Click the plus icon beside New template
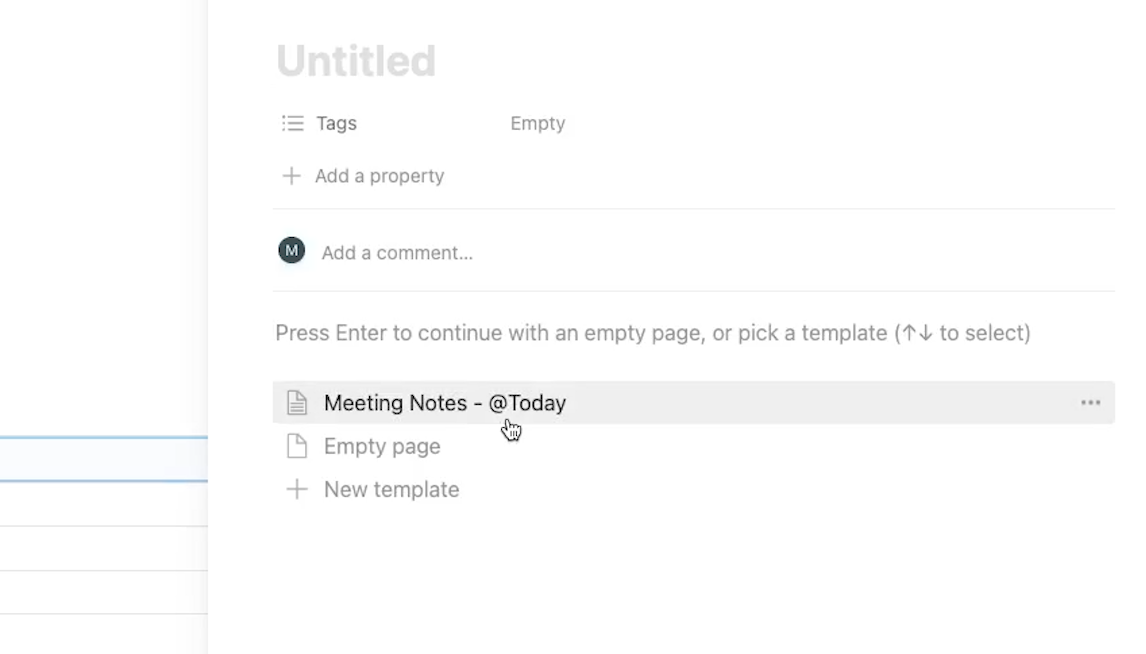Image resolution: width=1146 pixels, height=654 pixels. (297, 489)
